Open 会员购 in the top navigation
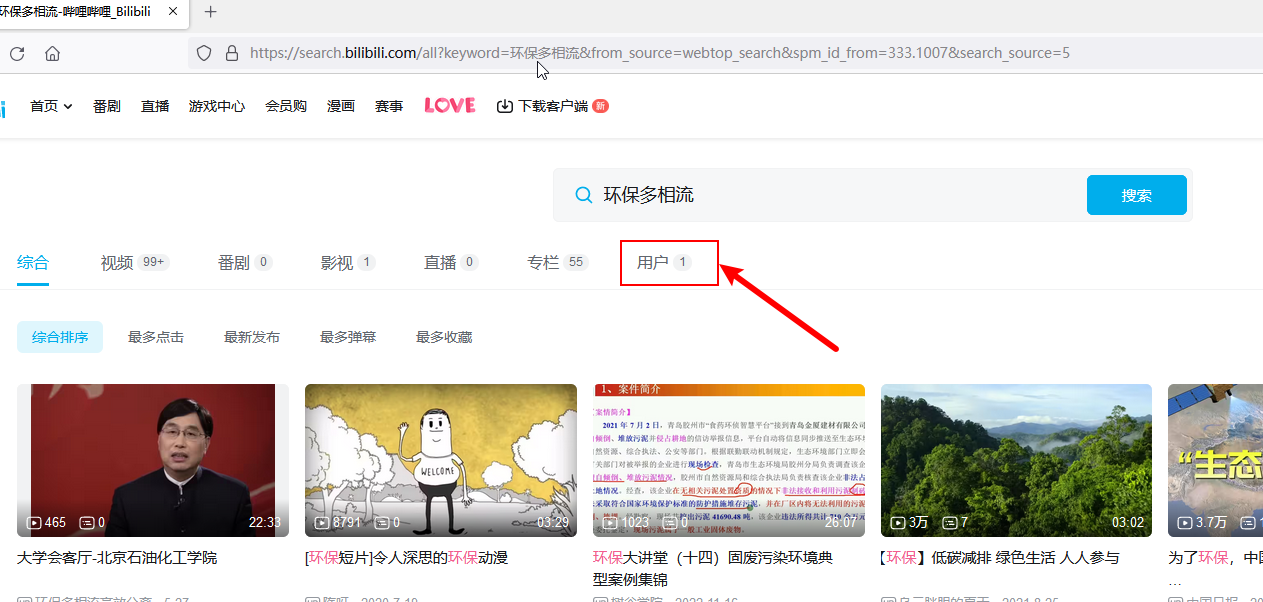 point(286,106)
